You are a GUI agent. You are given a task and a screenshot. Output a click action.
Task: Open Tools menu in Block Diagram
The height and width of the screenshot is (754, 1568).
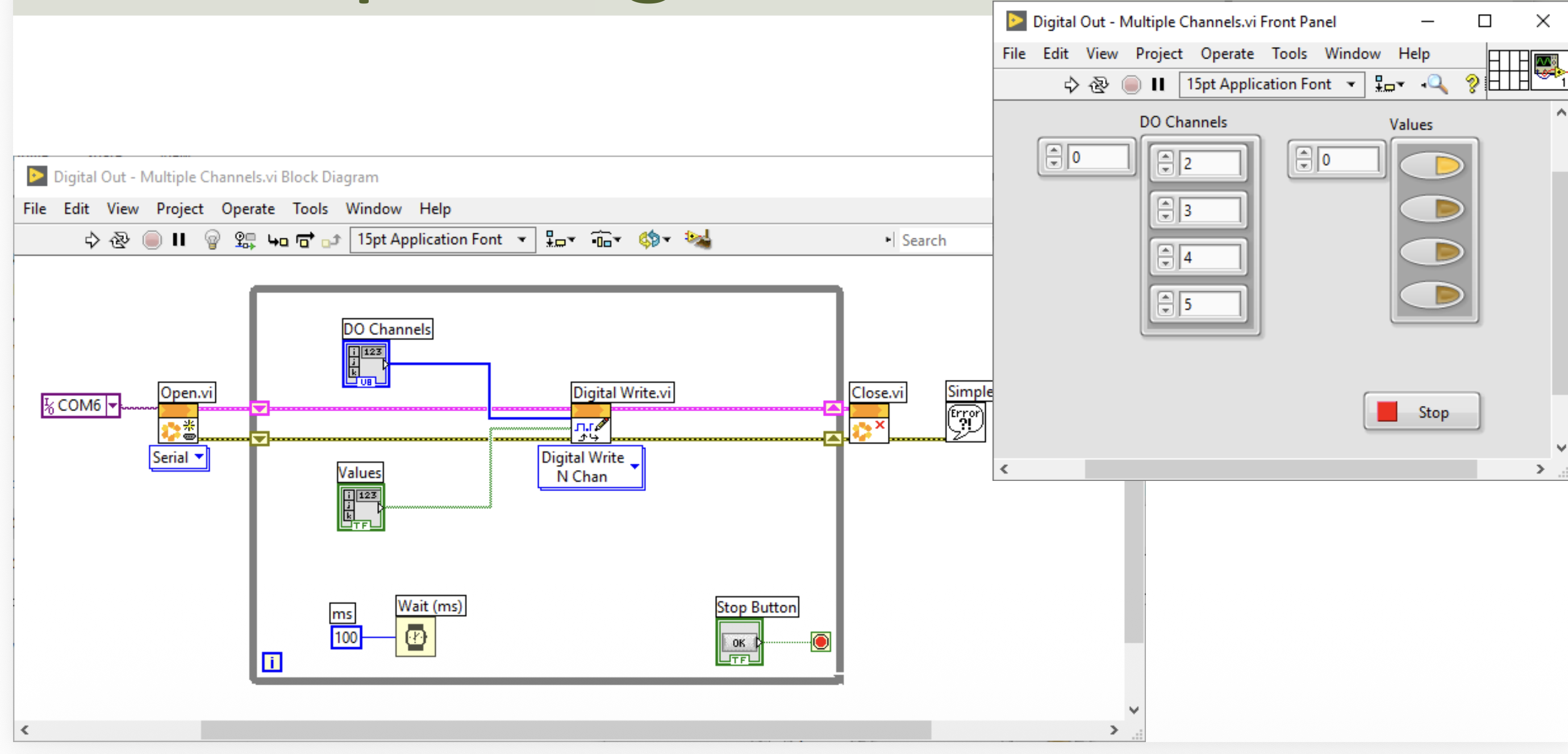point(310,209)
